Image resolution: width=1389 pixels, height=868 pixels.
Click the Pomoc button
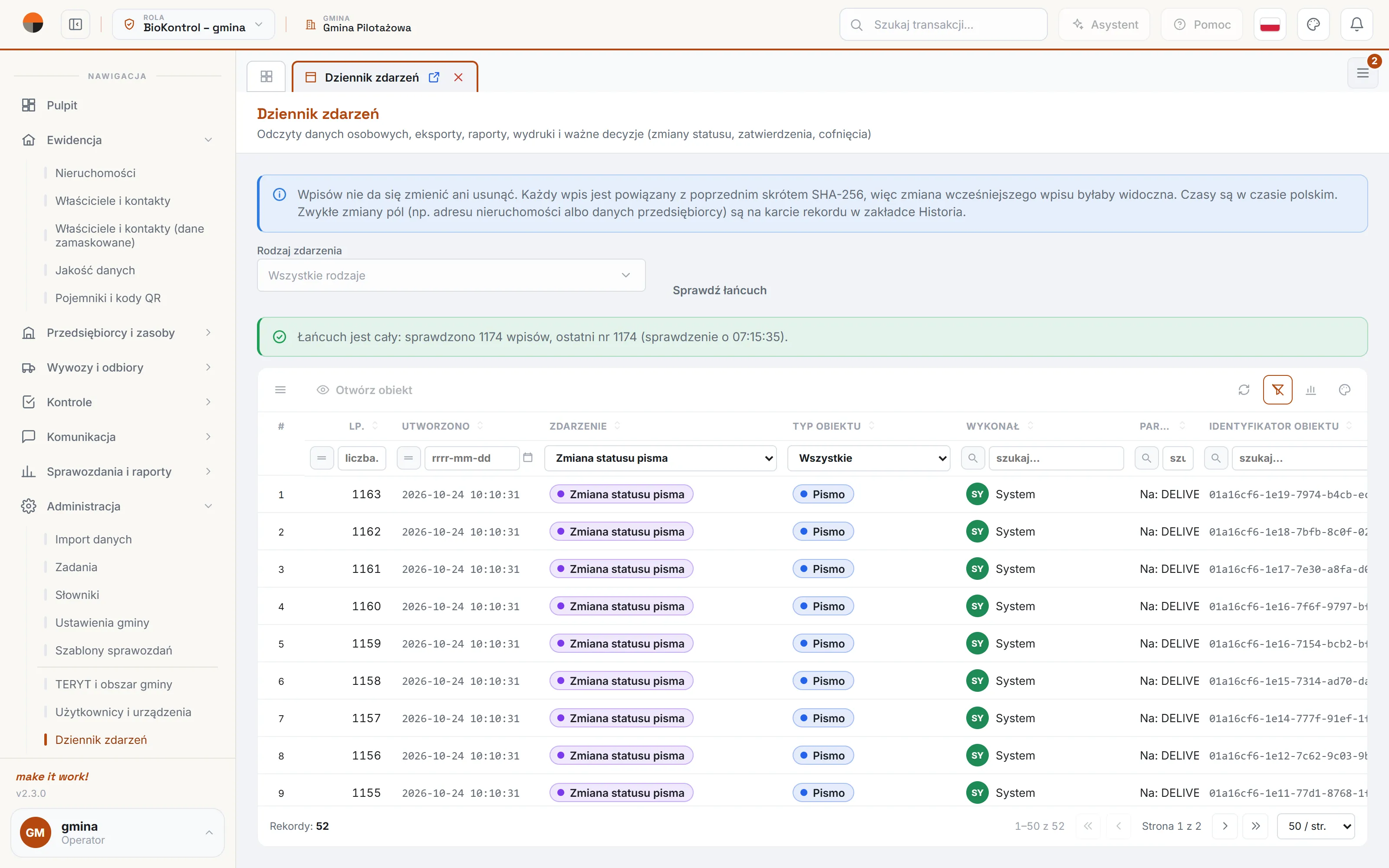point(1202,25)
